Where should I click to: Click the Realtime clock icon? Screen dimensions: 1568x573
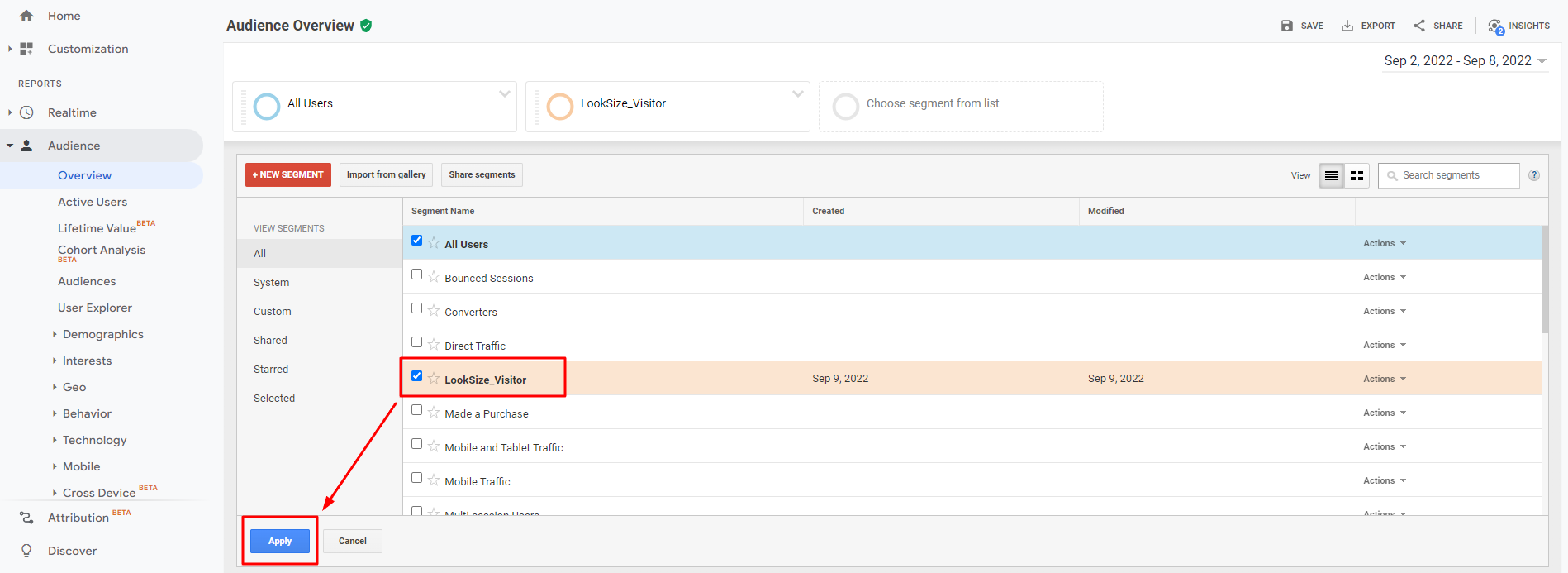click(26, 112)
